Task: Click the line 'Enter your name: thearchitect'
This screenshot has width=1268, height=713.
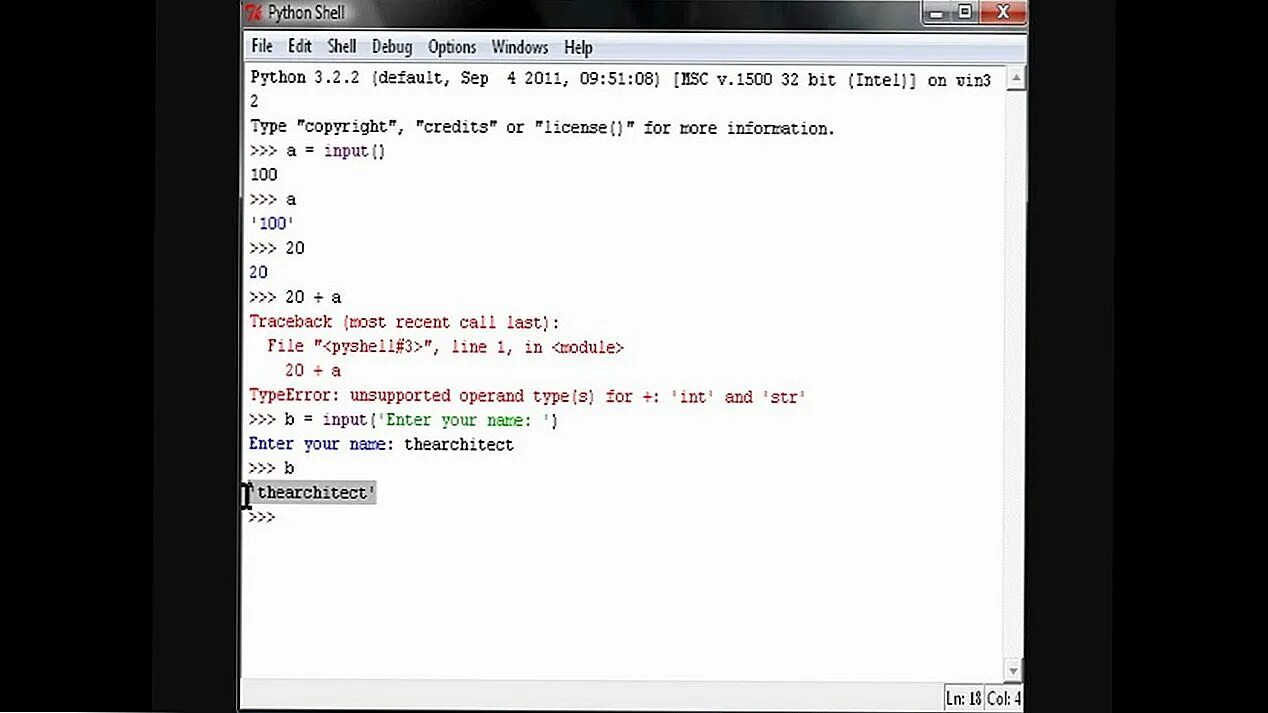Action: [381, 444]
